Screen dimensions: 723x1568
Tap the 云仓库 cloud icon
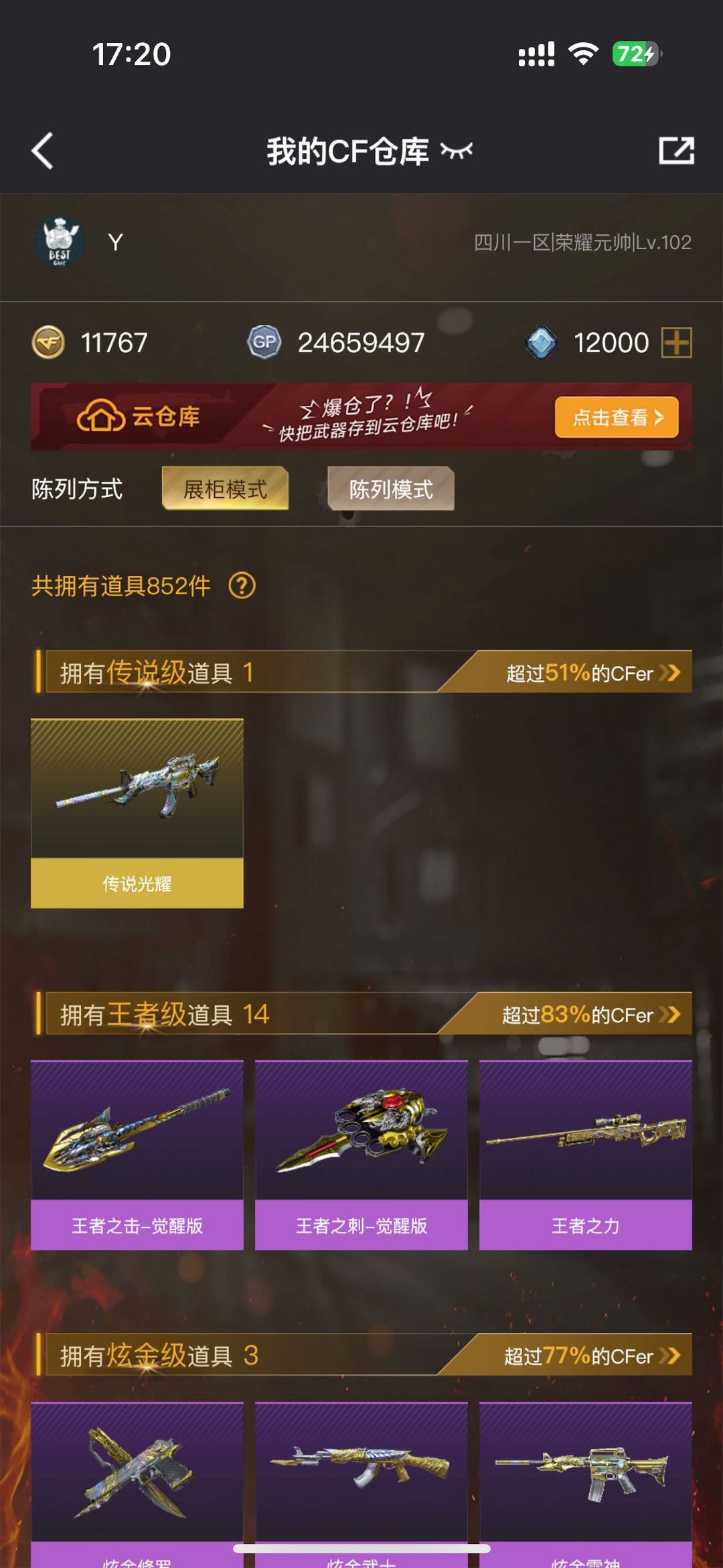point(100,417)
